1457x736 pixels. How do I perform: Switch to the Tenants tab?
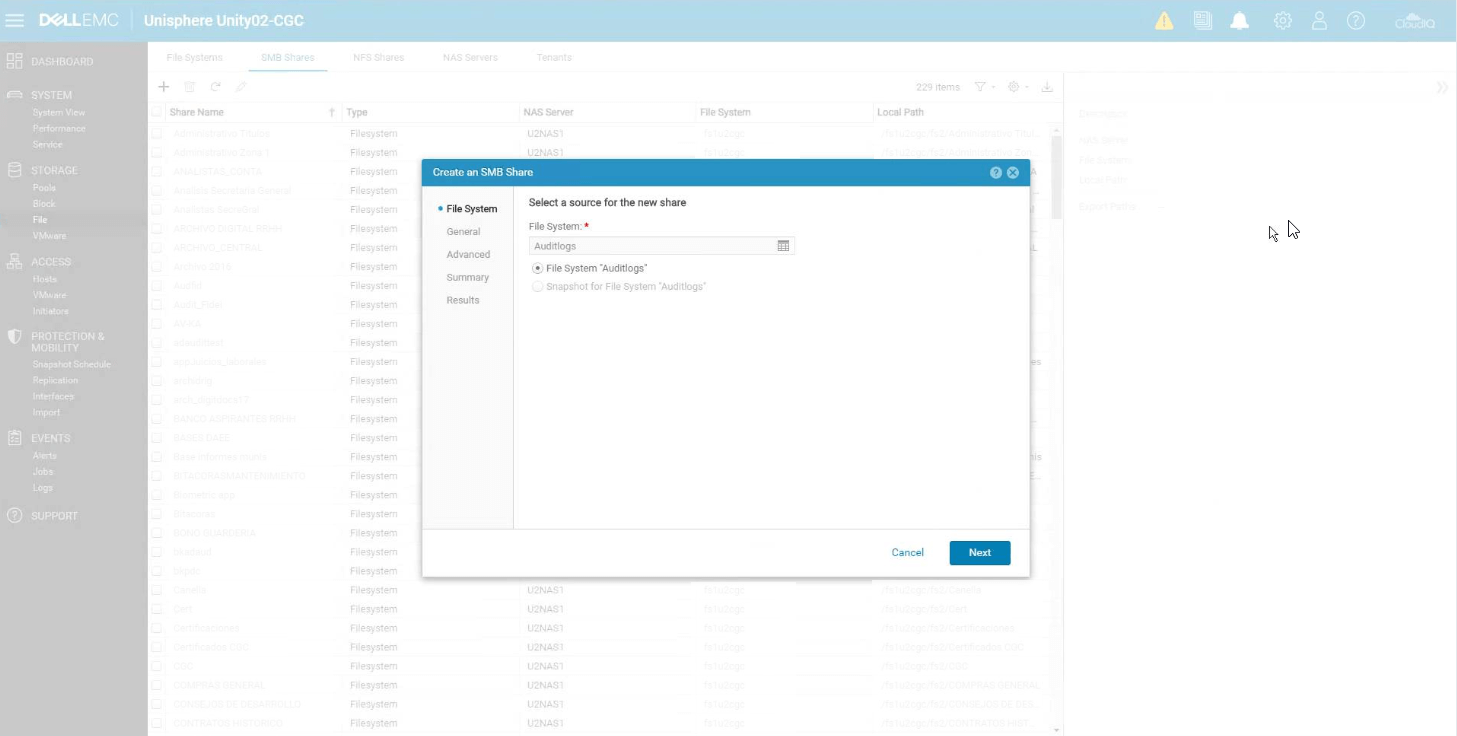click(554, 57)
